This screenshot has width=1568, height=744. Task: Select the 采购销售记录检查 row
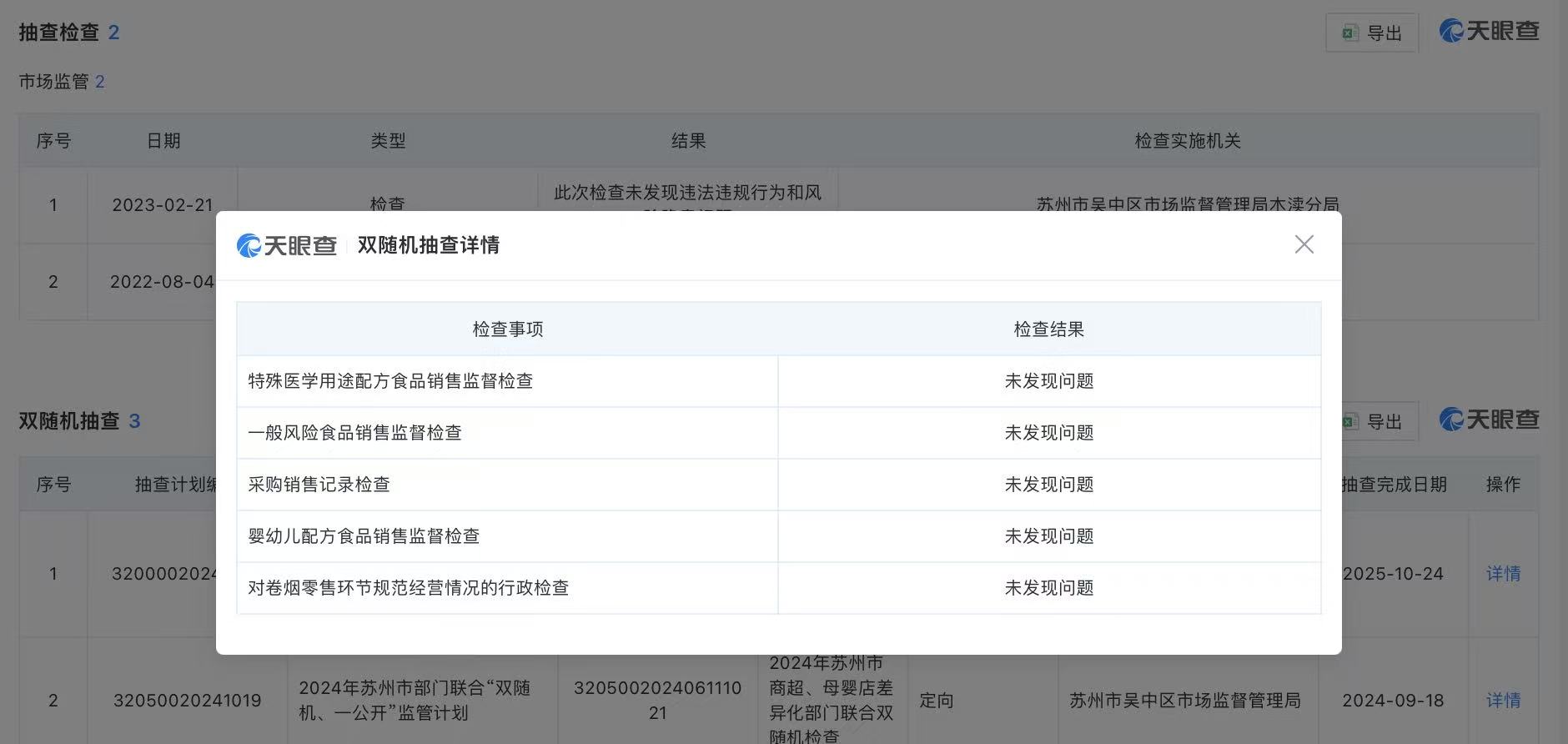point(779,485)
